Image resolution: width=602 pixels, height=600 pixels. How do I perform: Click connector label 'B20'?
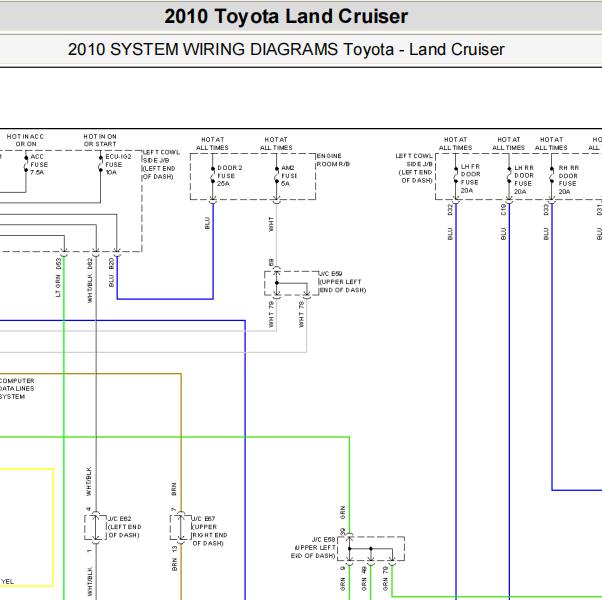[x=111, y=263]
